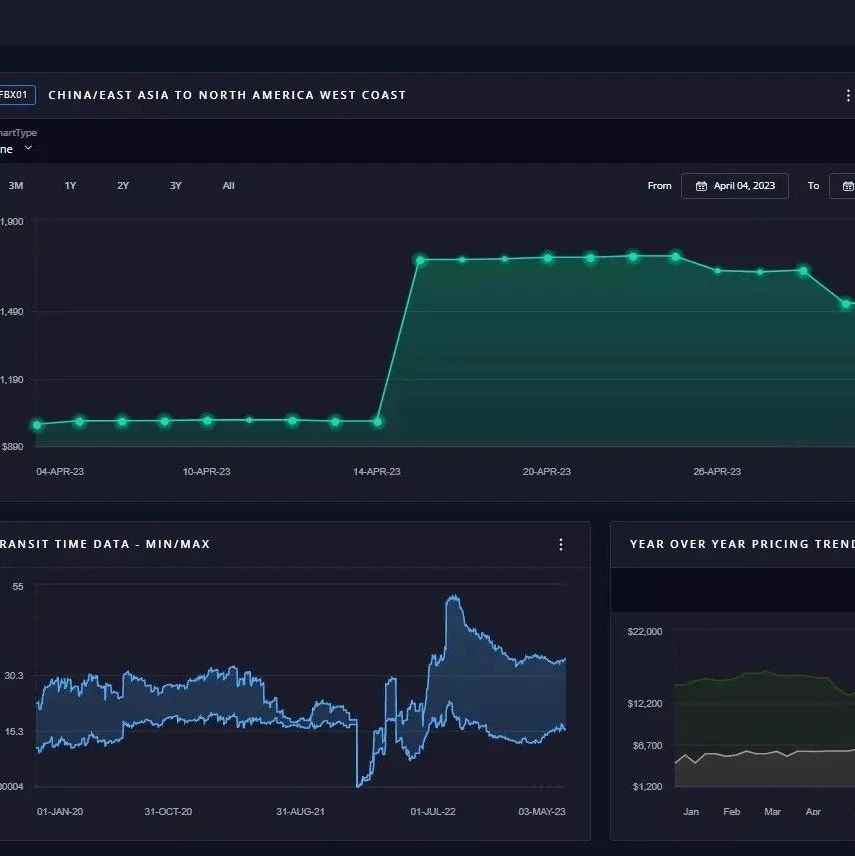Click the Jan month label
The height and width of the screenshot is (856, 855).
point(691,812)
